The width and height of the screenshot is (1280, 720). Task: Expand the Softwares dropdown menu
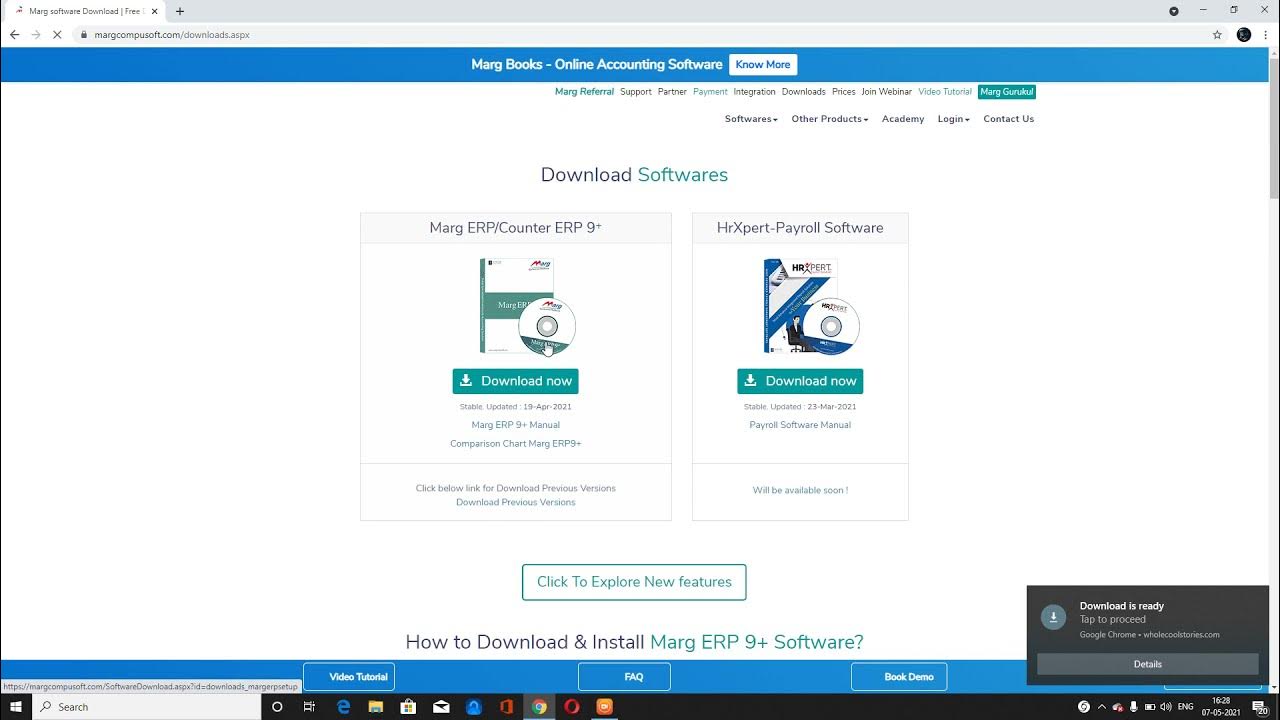tap(751, 119)
